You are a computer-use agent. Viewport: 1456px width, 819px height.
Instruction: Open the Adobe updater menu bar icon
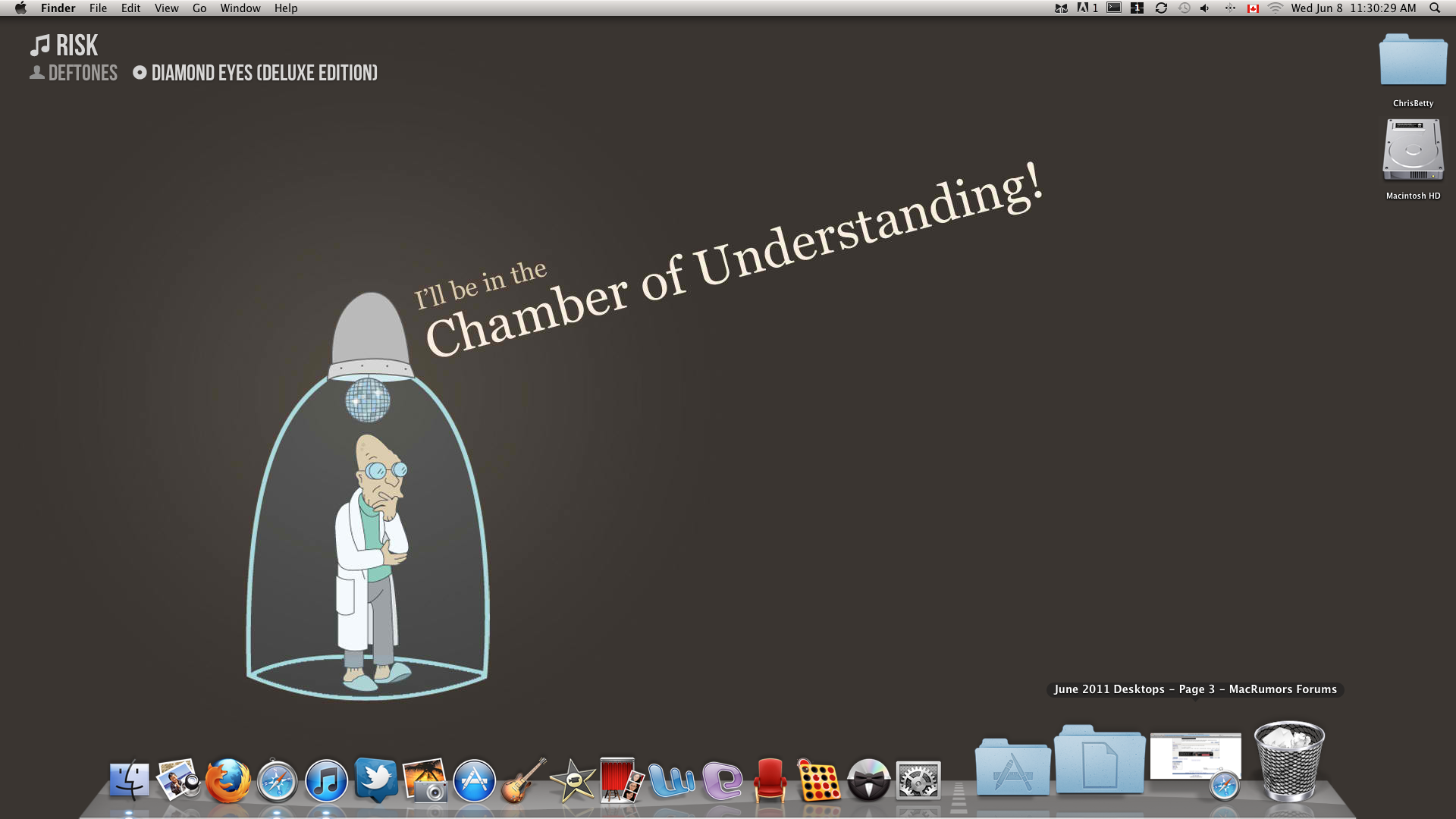coord(1087,8)
